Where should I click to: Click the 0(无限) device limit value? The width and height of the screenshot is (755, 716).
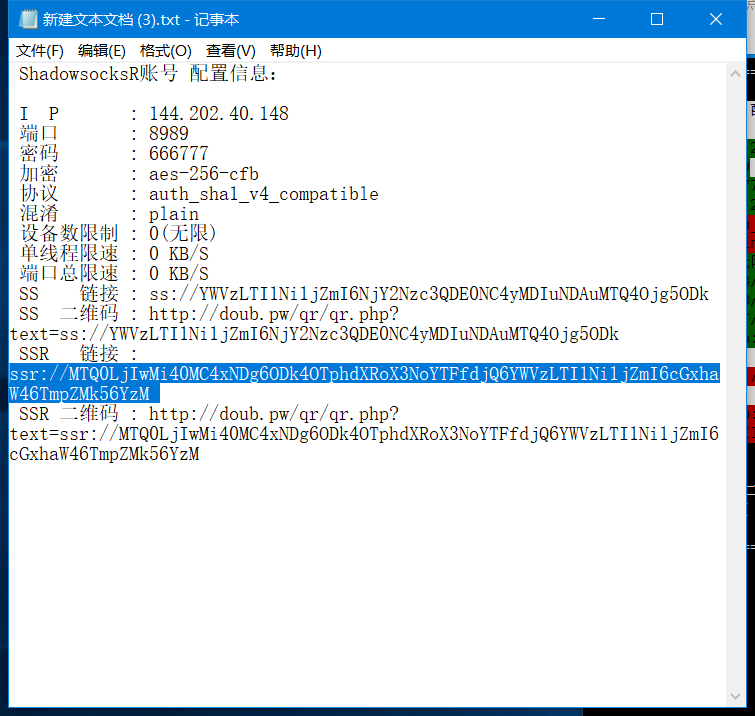[182, 234]
